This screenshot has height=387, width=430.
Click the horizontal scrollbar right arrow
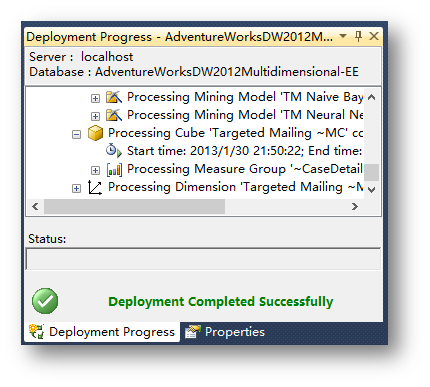[x=355, y=207]
